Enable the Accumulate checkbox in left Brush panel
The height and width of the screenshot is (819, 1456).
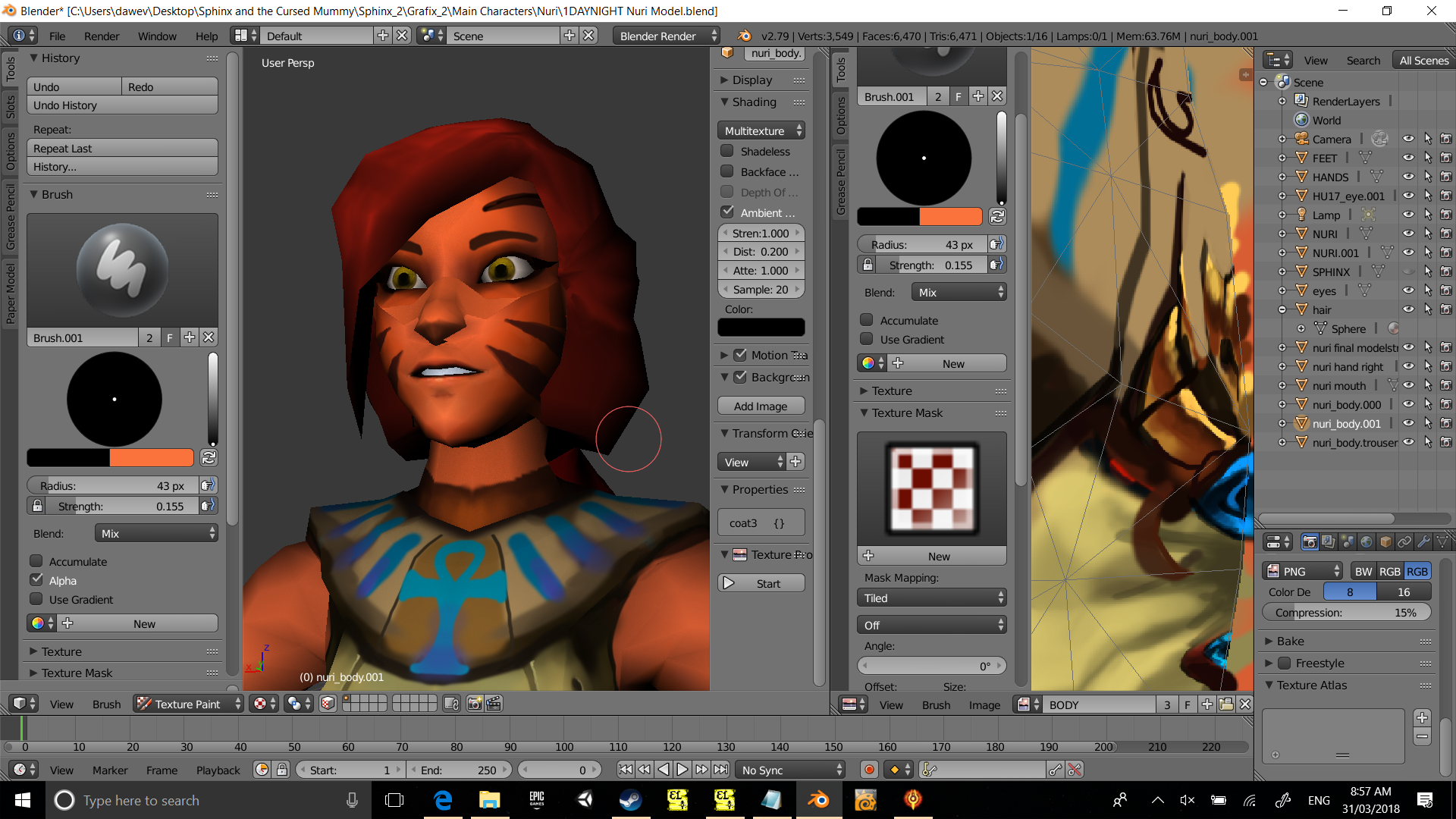click(x=36, y=561)
